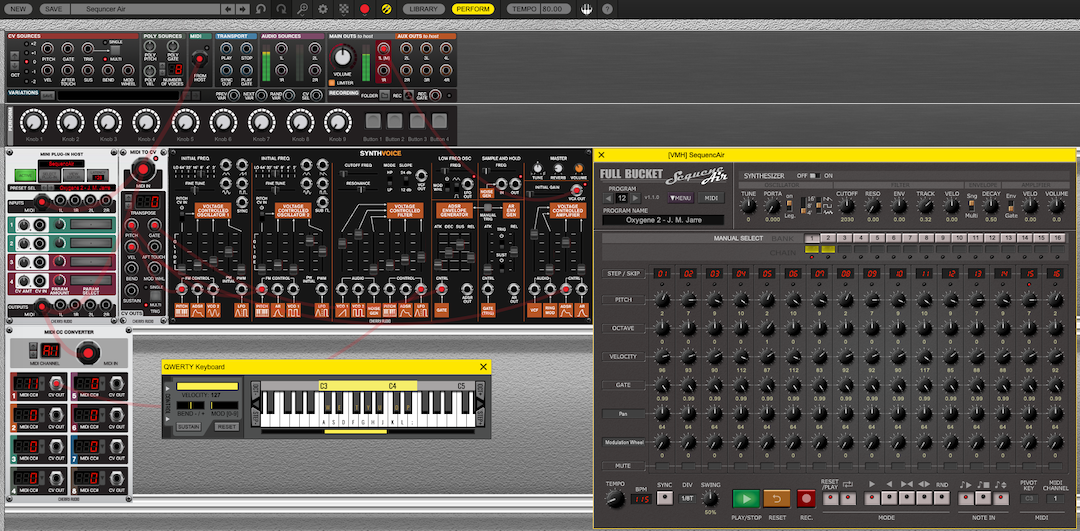Viewport: 1080px width, 531px height.
Task: Click the red record button in top toolbar
Action: [x=364, y=9]
